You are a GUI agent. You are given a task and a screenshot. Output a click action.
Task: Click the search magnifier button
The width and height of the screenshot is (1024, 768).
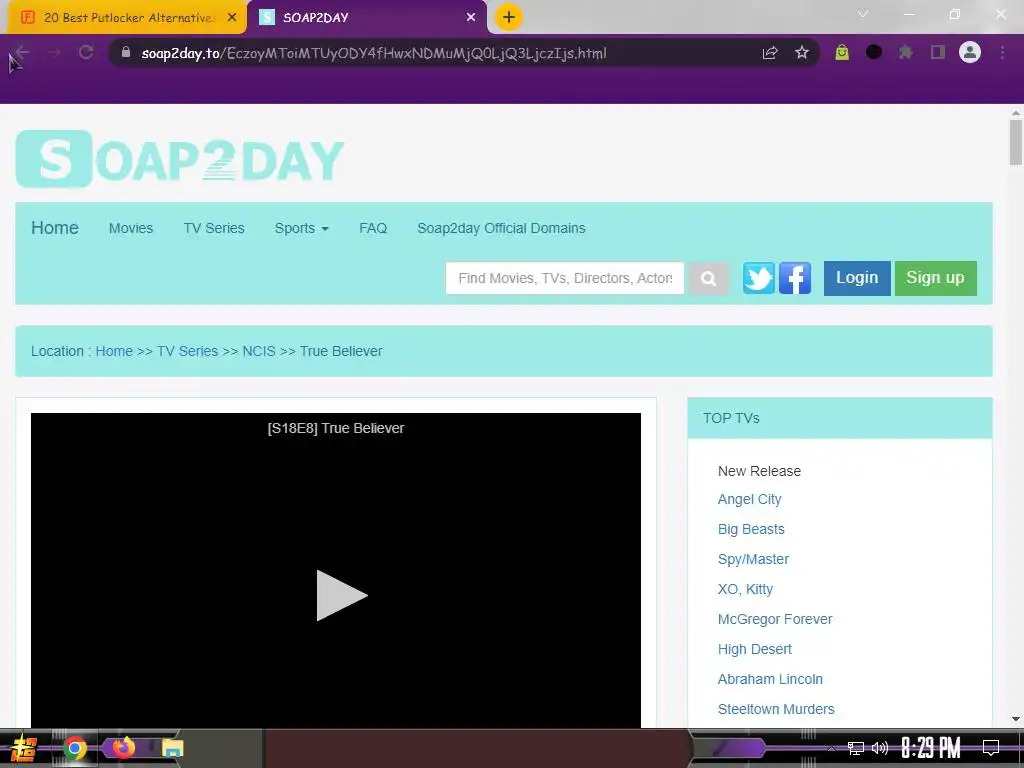click(x=709, y=279)
